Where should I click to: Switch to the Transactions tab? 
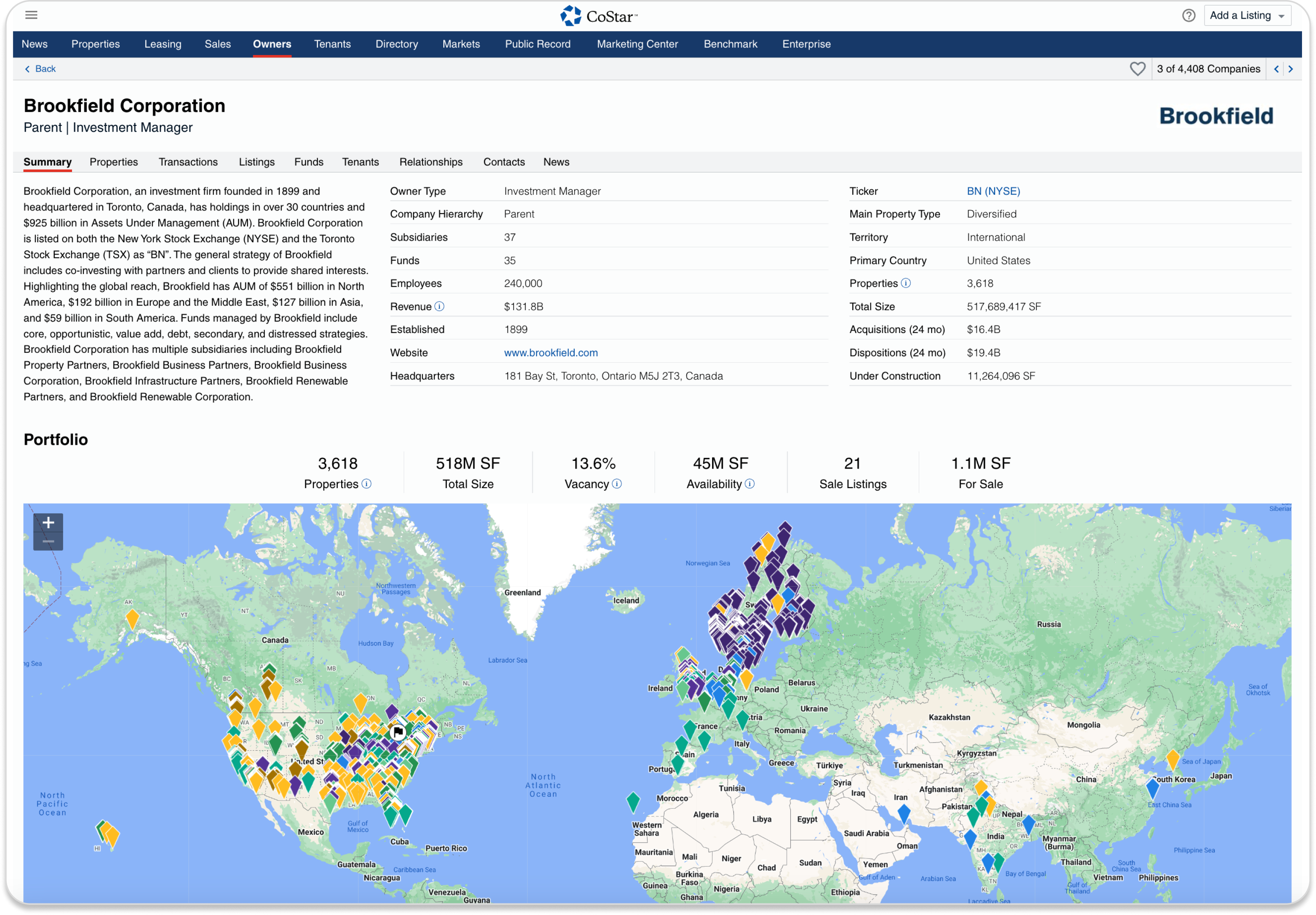[188, 162]
